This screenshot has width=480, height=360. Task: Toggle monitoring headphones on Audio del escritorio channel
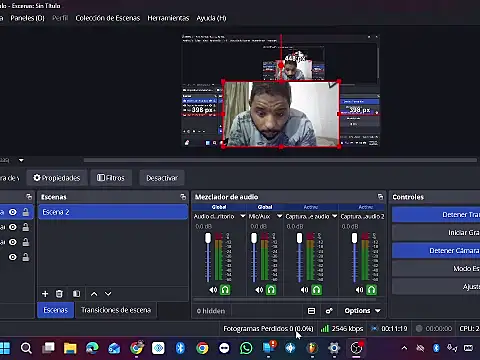click(x=225, y=290)
